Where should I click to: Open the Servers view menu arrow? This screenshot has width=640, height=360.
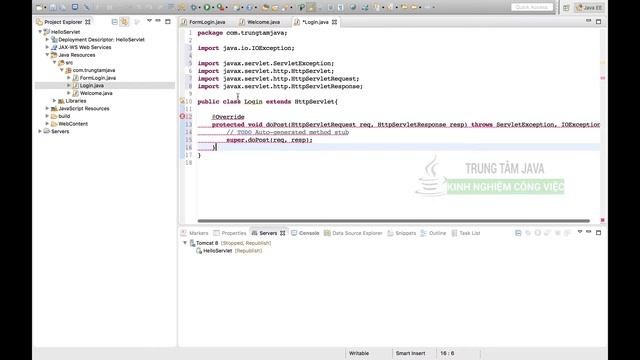[580, 232]
